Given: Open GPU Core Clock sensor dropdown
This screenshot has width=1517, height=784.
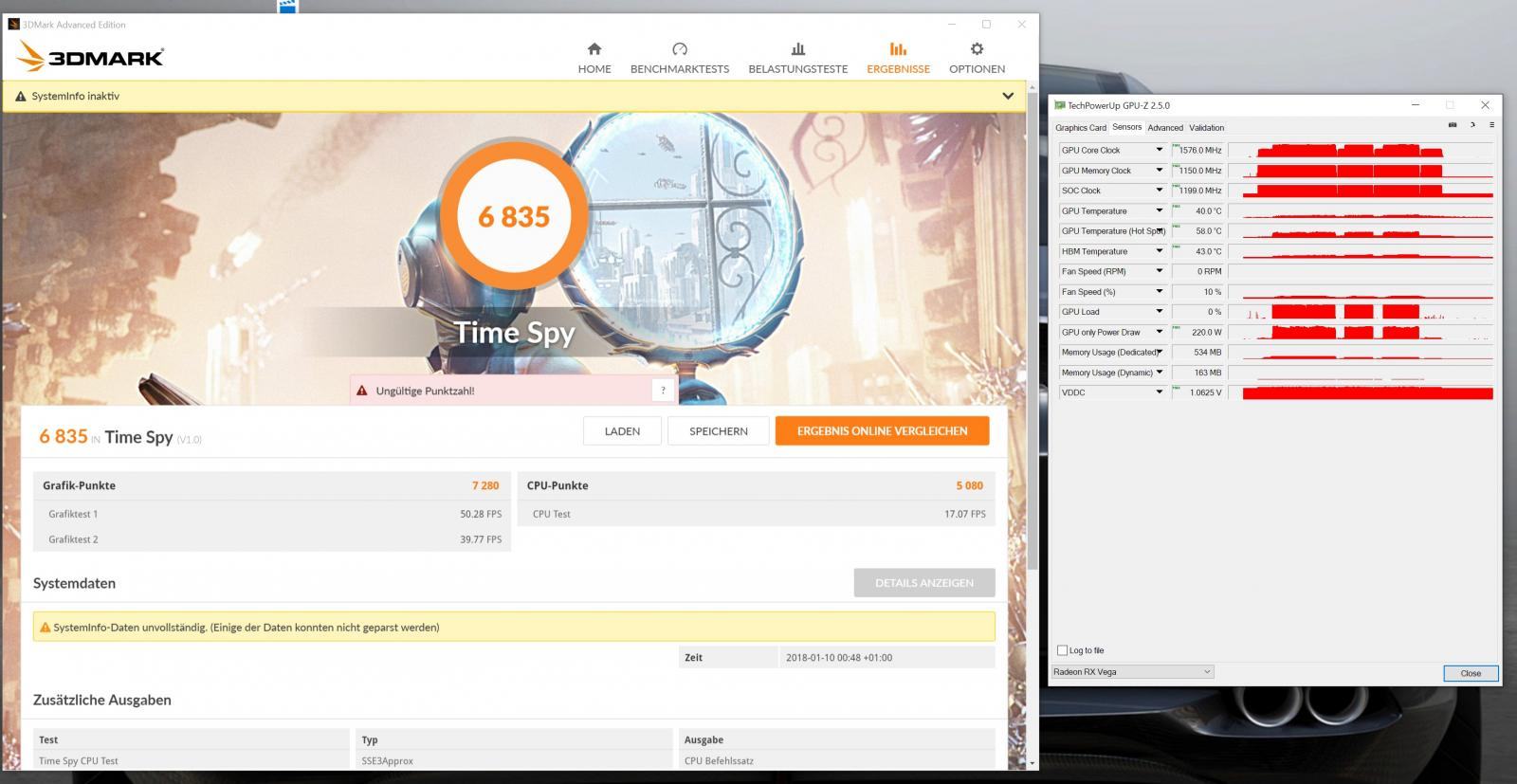Looking at the screenshot, I should pos(1159,150).
